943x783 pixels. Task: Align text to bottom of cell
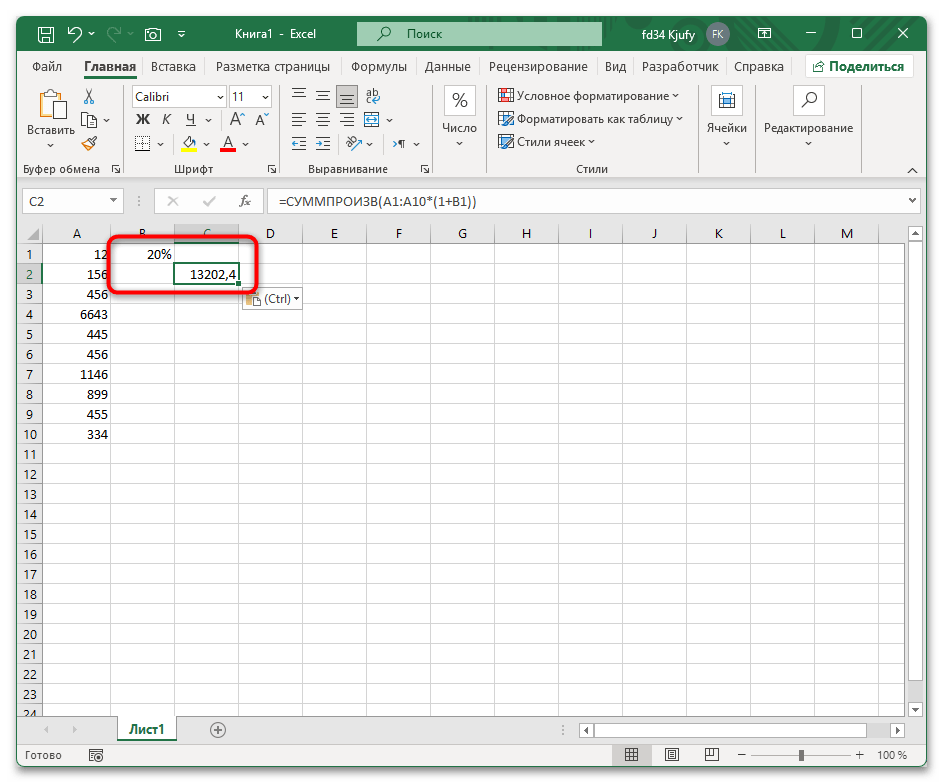click(x=347, y=96)
